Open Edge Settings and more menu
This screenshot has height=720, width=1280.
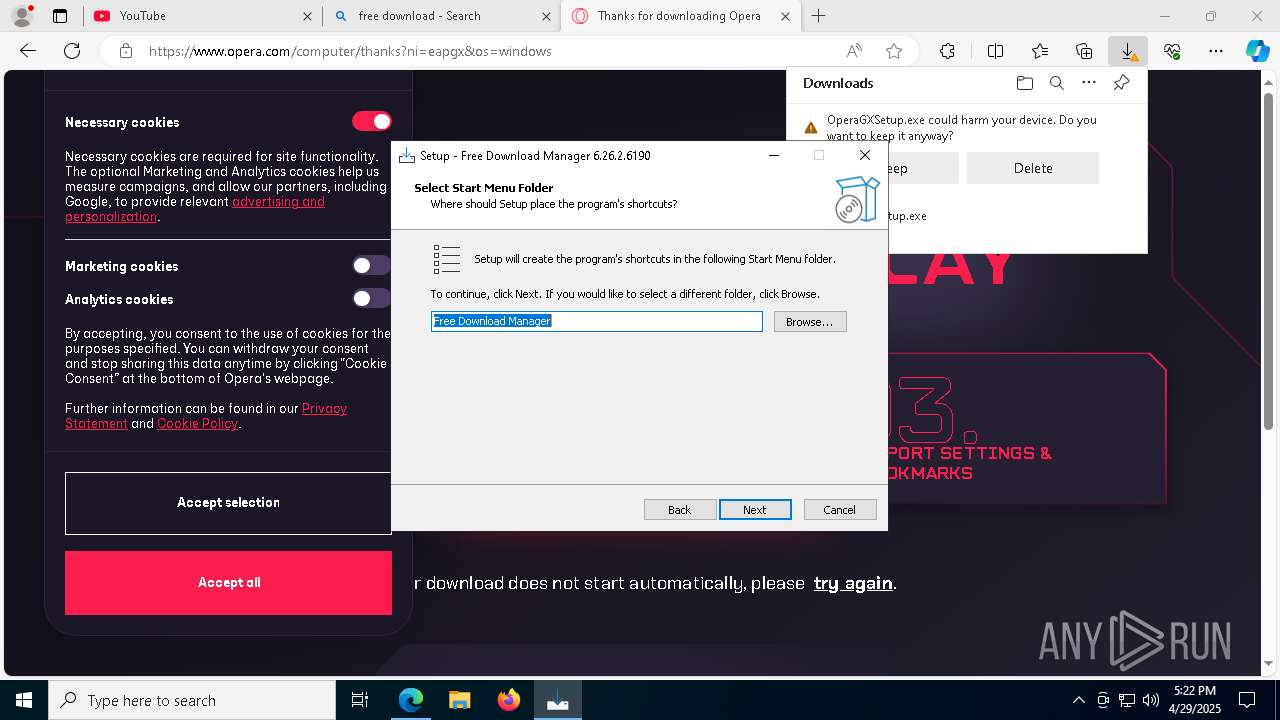pos(1216,51)
